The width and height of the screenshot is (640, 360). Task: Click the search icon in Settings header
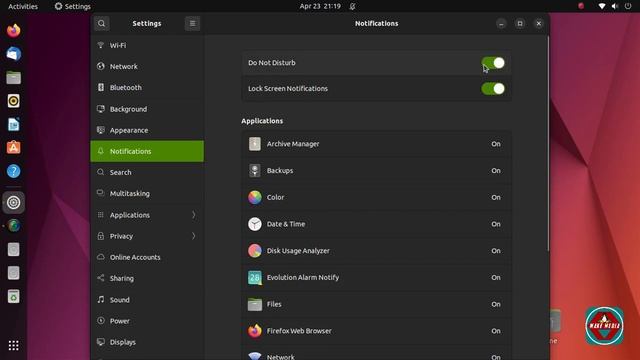102,24
